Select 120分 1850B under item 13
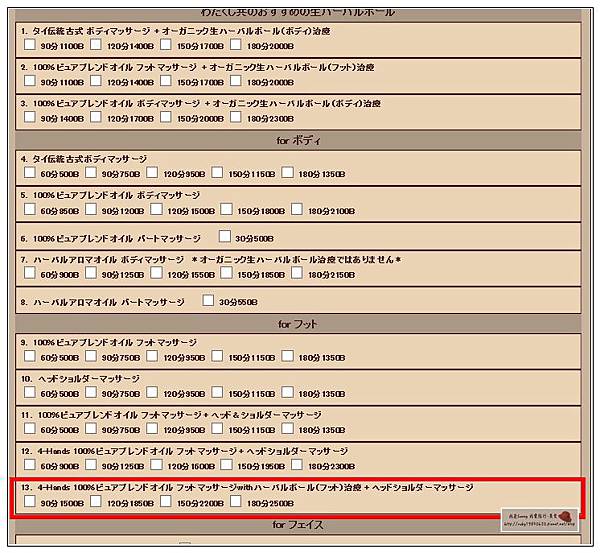Image resolution: width=600 pixels, height=553 pixels. click(96, 501)
